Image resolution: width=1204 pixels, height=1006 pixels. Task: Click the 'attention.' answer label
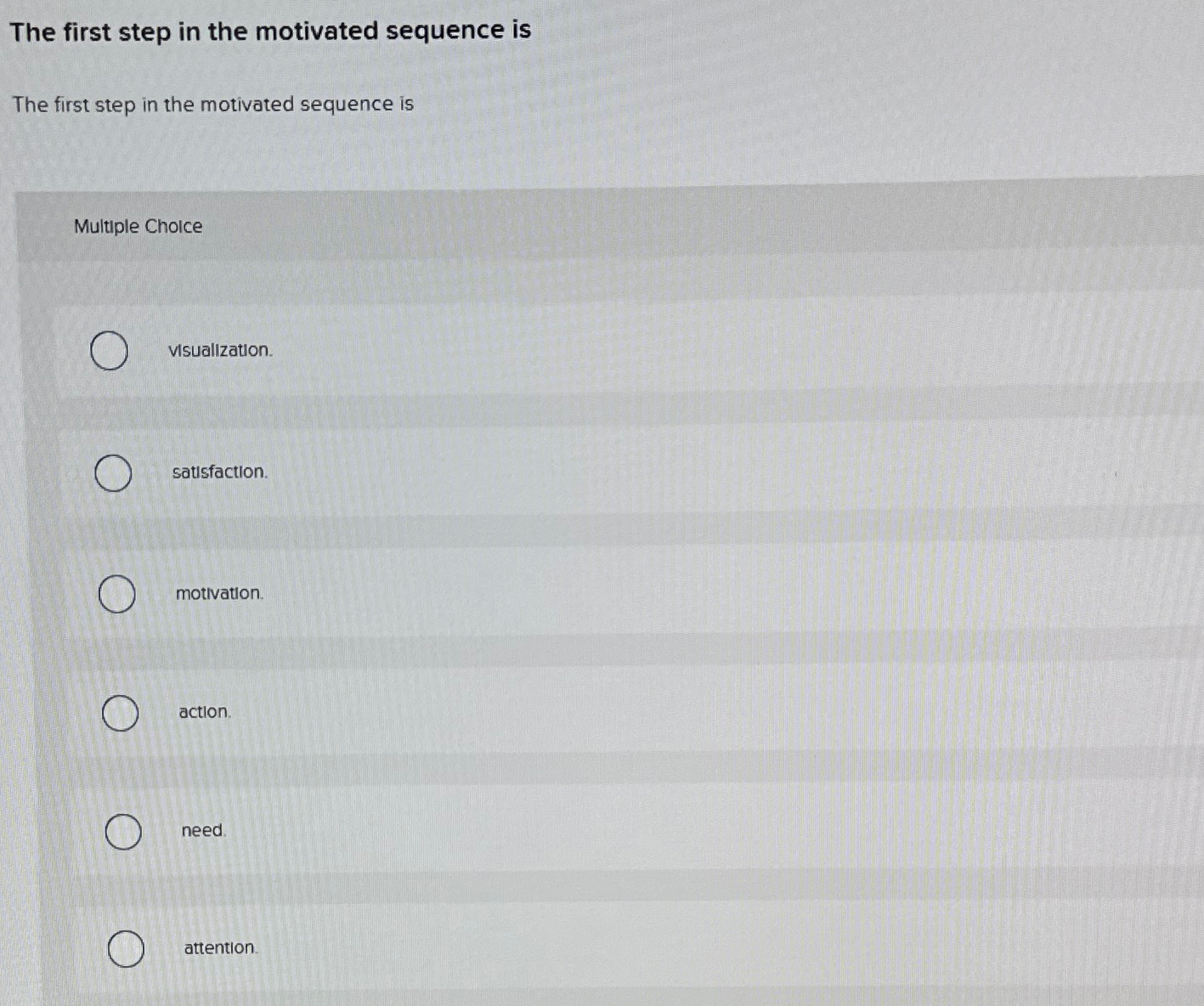(221, 947)
